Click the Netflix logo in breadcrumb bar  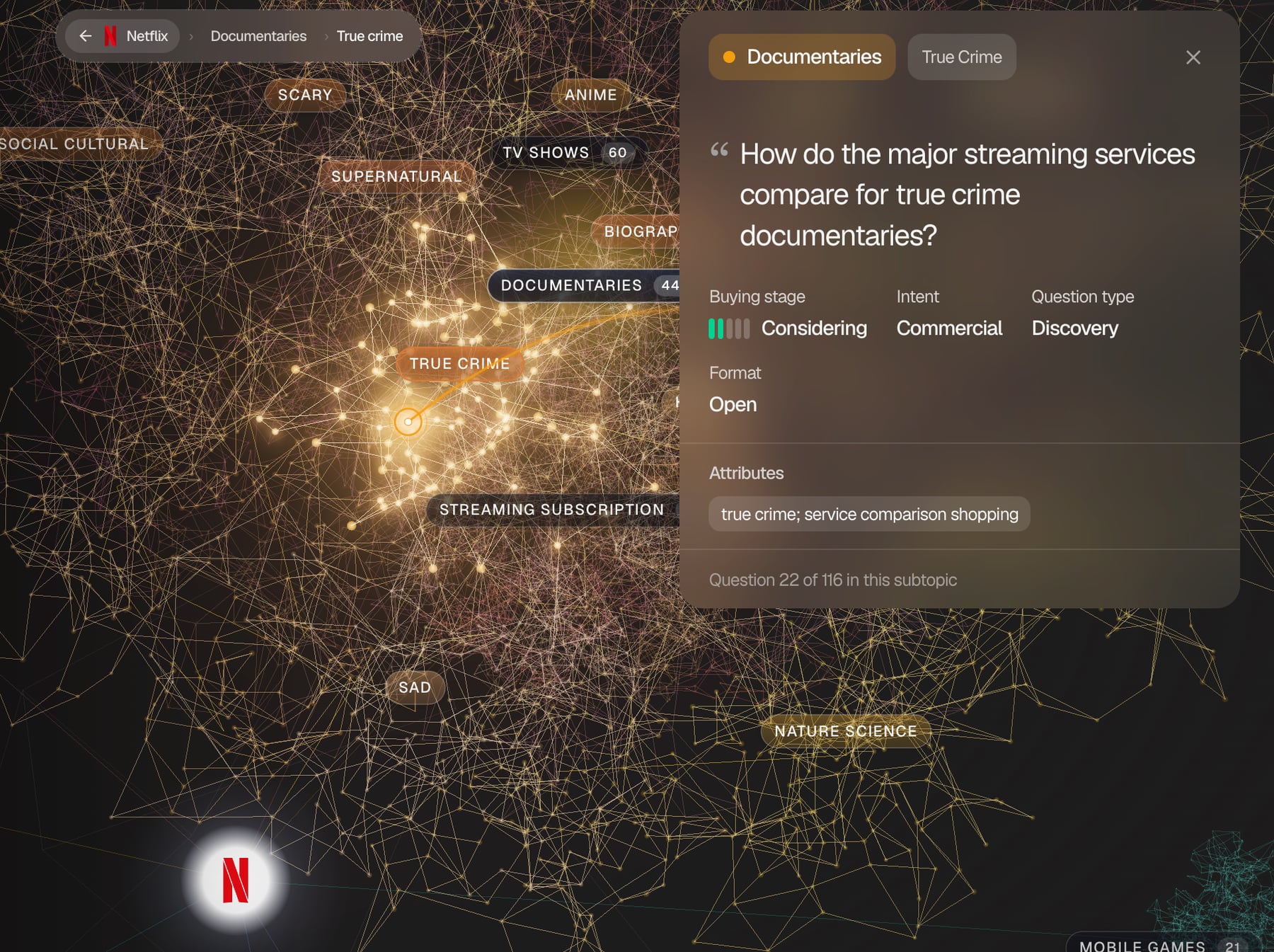coord(110,36)
